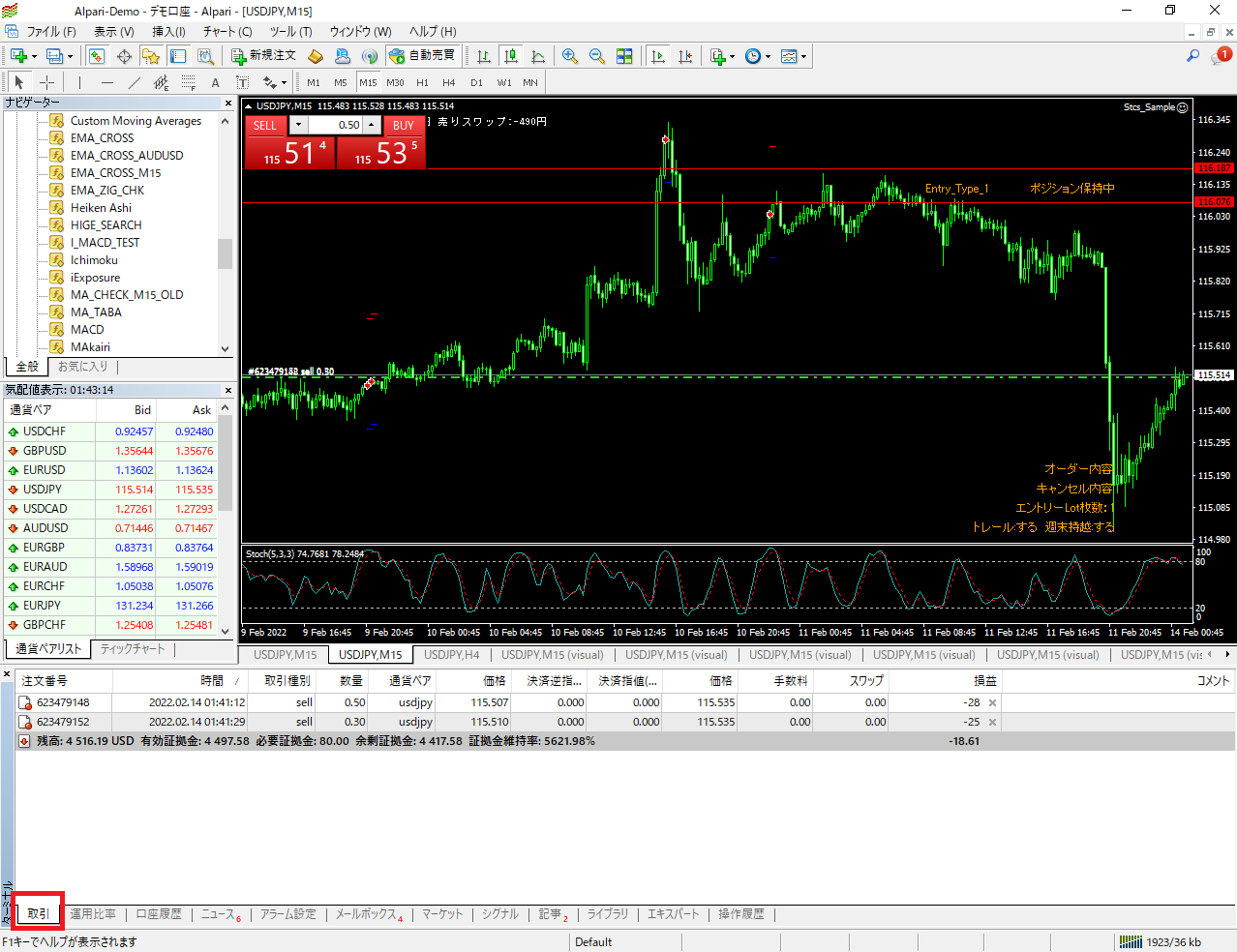
Task: Select Ichimoku in the Navigator list
Action: 94,260
